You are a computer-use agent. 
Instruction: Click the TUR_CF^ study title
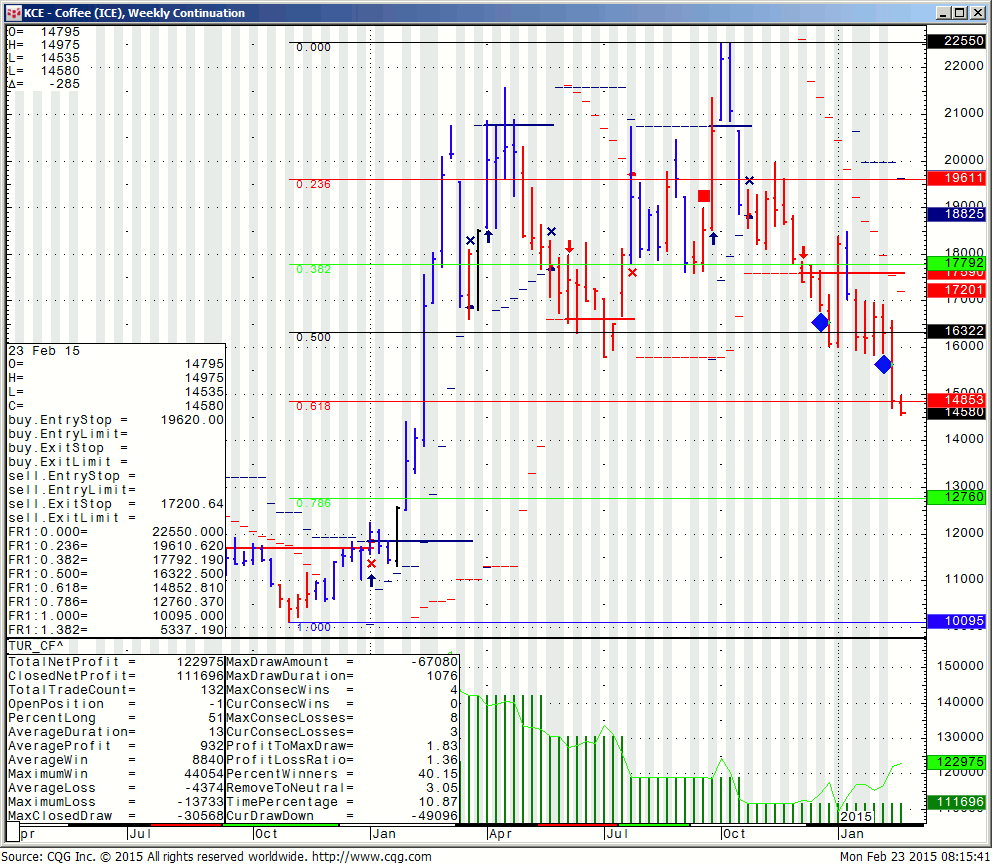click(x=34, y=647)
